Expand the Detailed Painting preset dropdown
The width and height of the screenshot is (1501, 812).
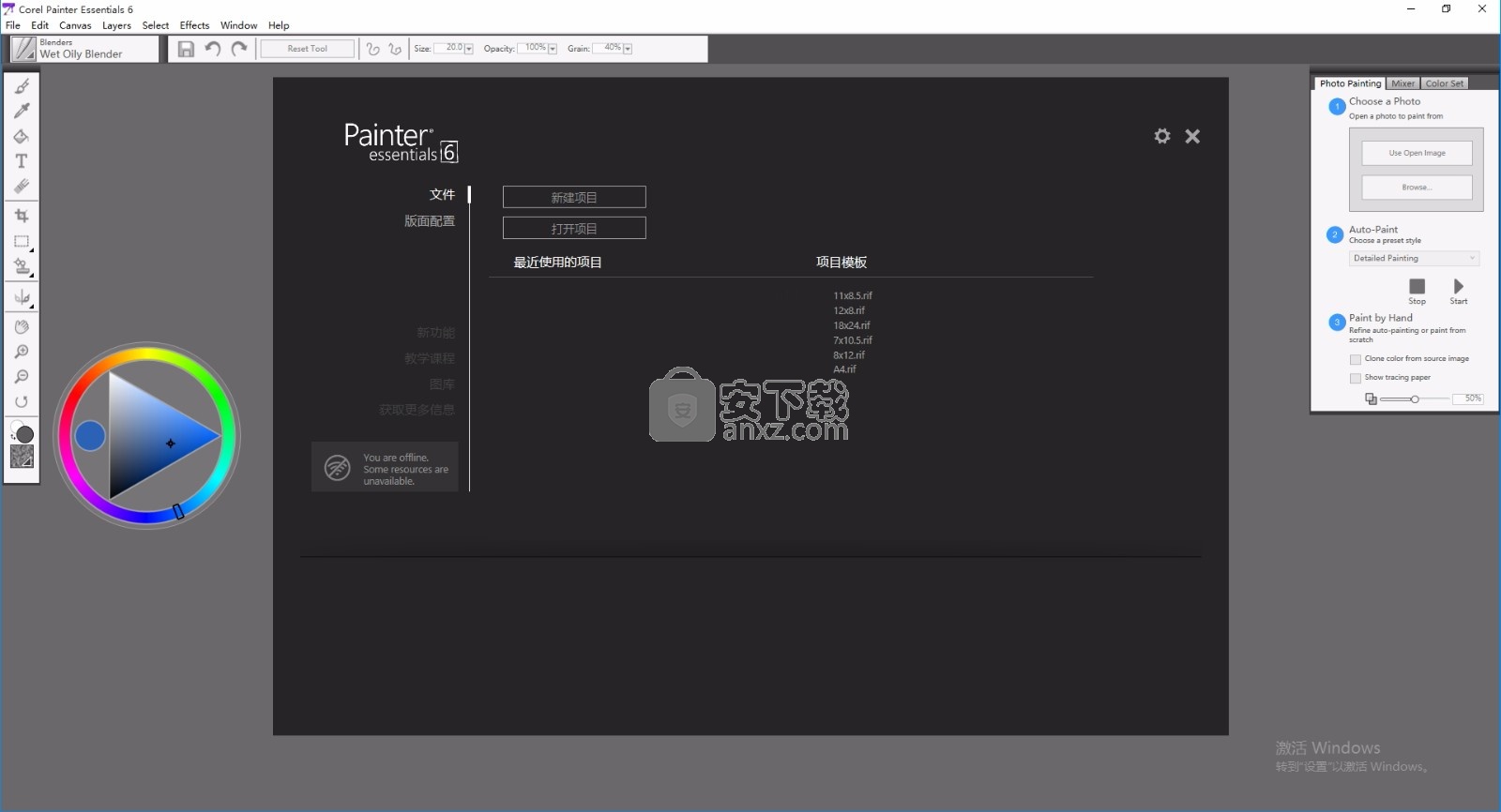1415,258
